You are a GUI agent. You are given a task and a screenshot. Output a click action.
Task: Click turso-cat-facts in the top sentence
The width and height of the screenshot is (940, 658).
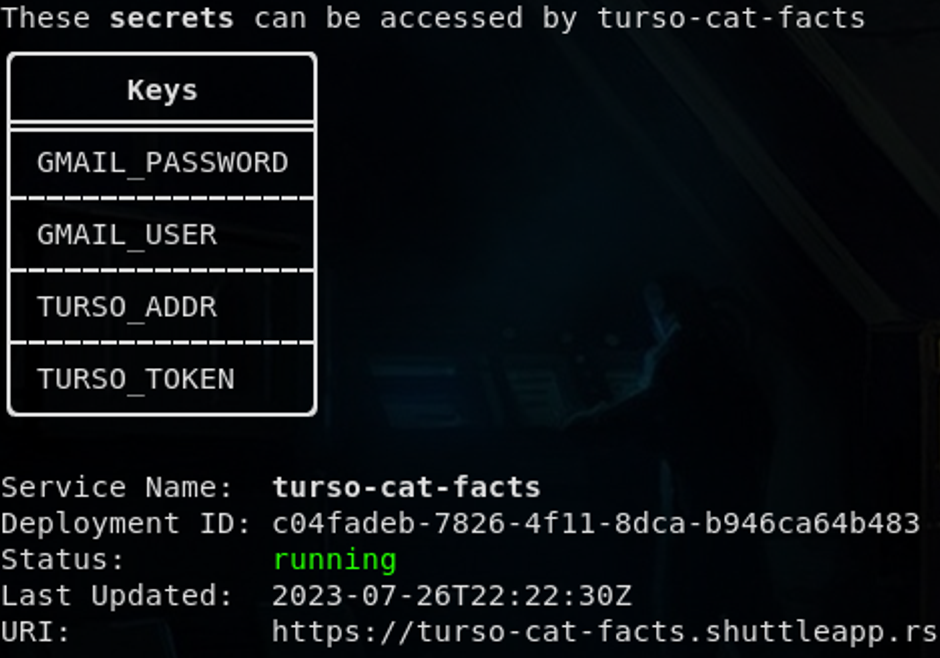(731, 18)
